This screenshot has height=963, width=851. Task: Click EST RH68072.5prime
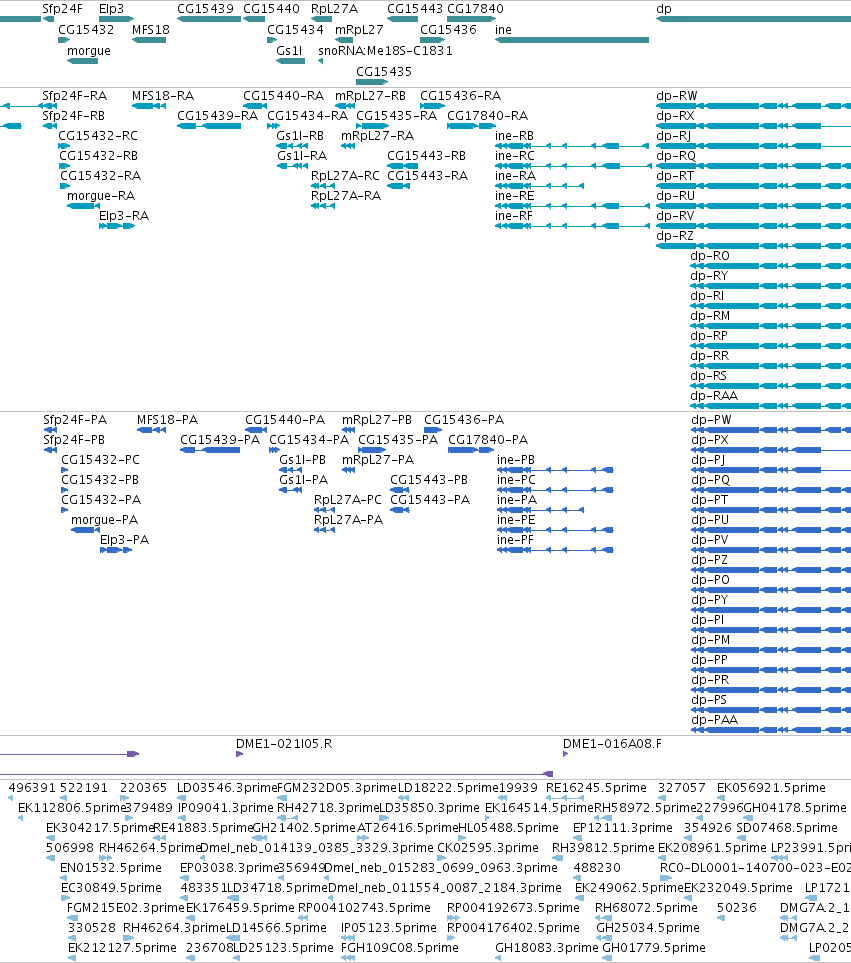[x=646, y=908]
